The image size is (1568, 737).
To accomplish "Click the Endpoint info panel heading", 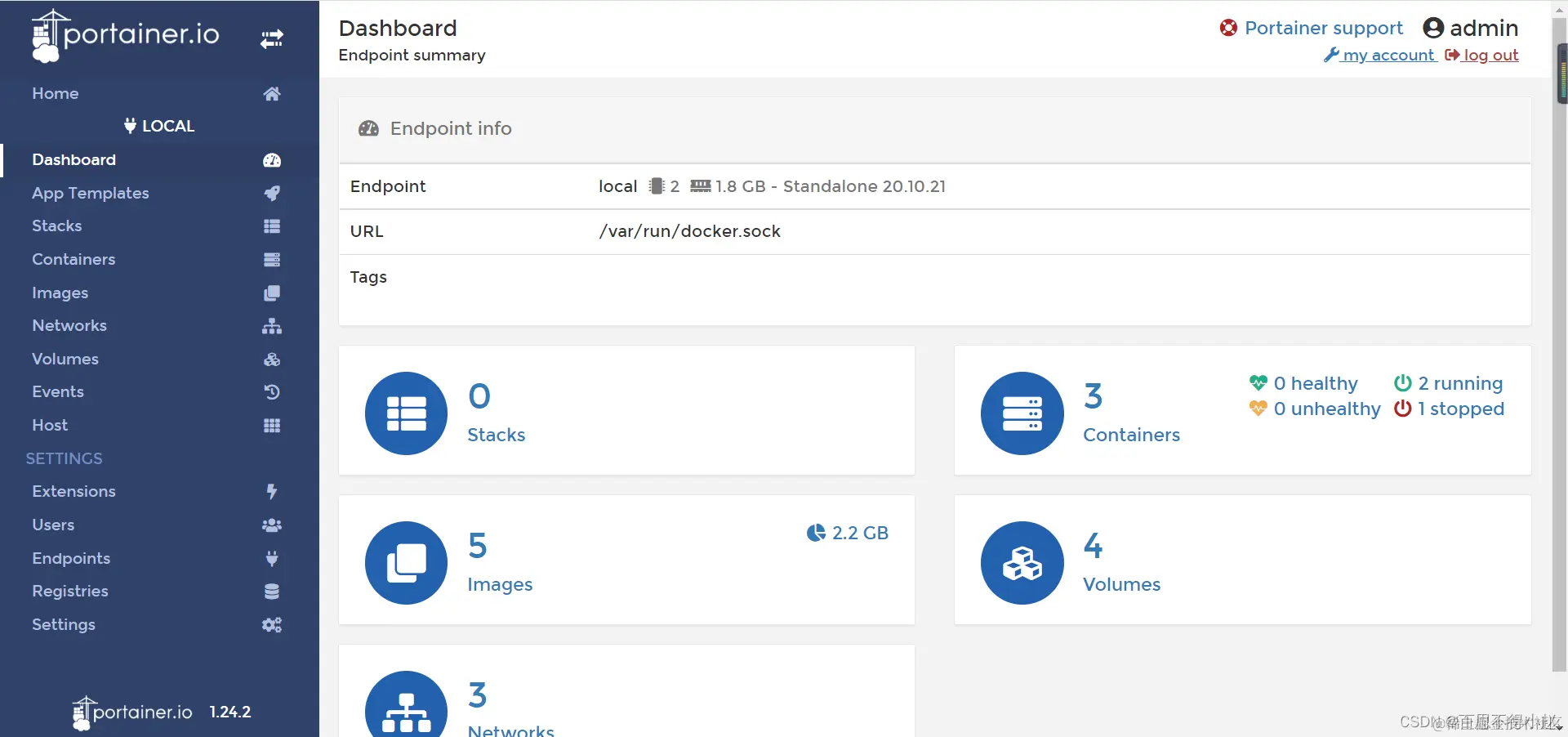I will [451, 128].
